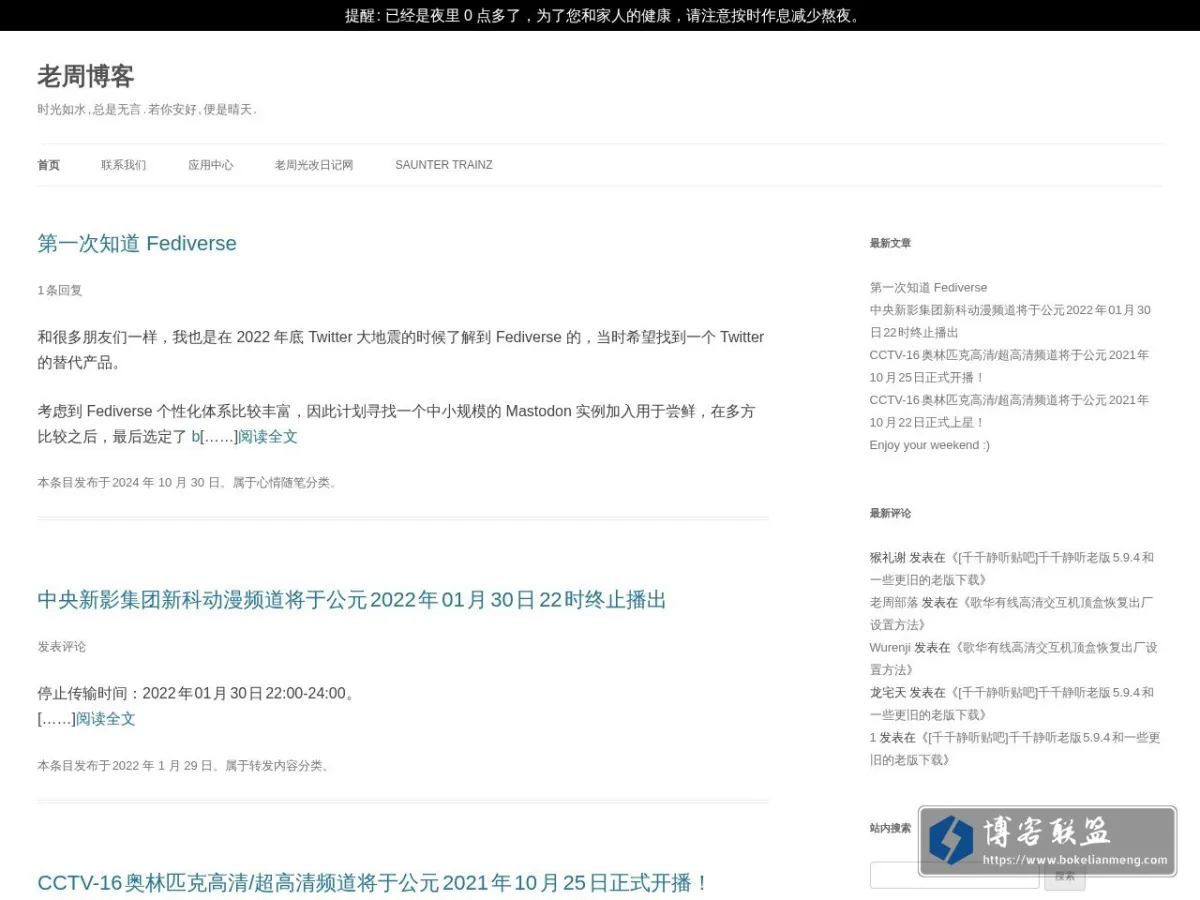Open the 2022 年 1 月 29 日 date link
Image resolution: width=1200 pixels, height=900 pixels.
[162, 765]
